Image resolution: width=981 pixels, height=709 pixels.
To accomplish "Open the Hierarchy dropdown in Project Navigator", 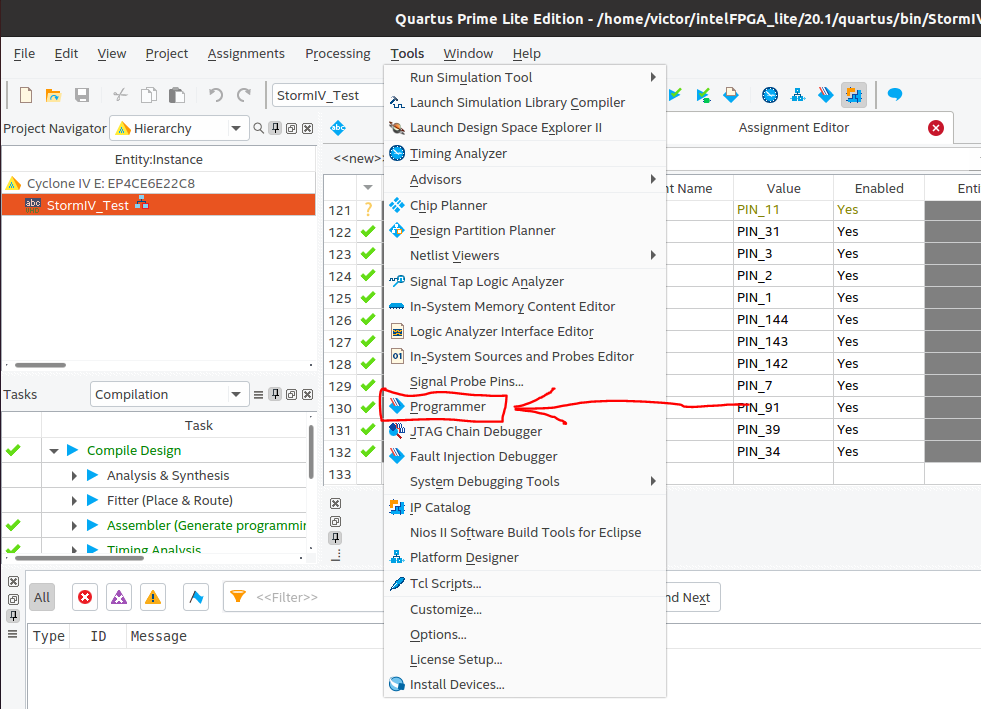I will coord(180,128).
